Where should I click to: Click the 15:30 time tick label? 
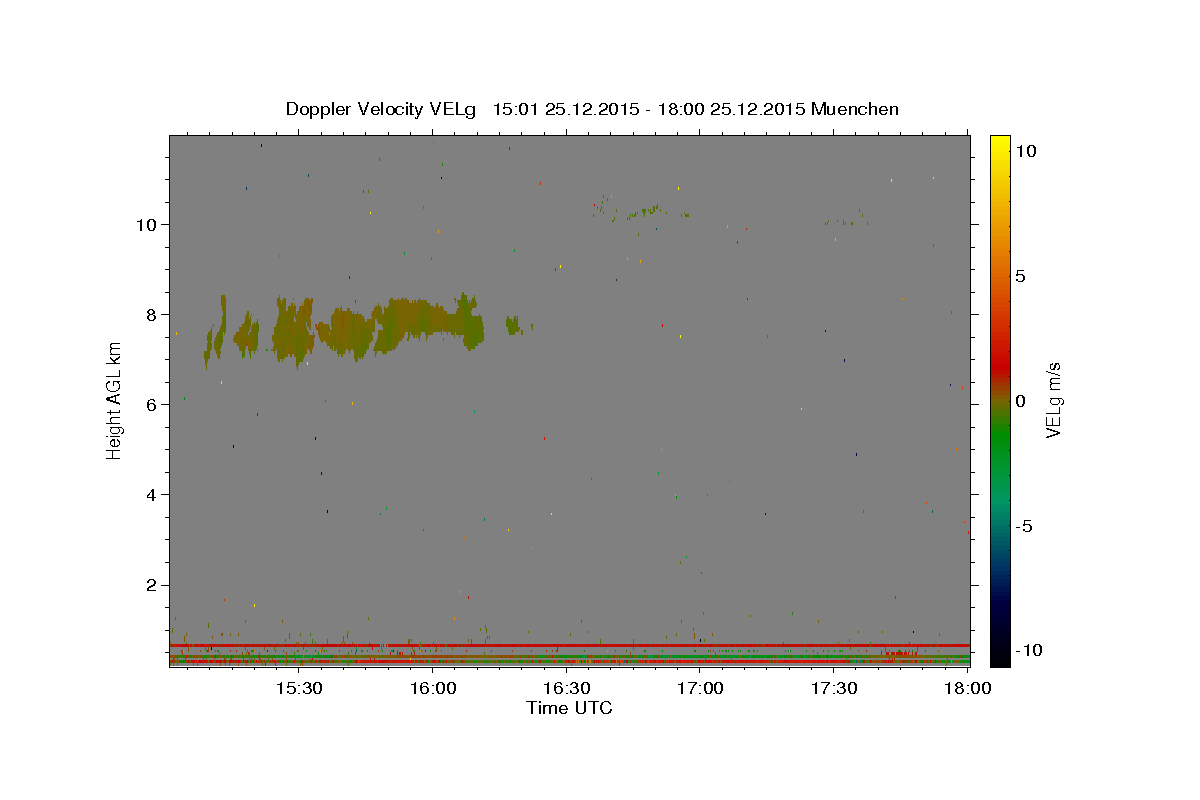[299, 688]
